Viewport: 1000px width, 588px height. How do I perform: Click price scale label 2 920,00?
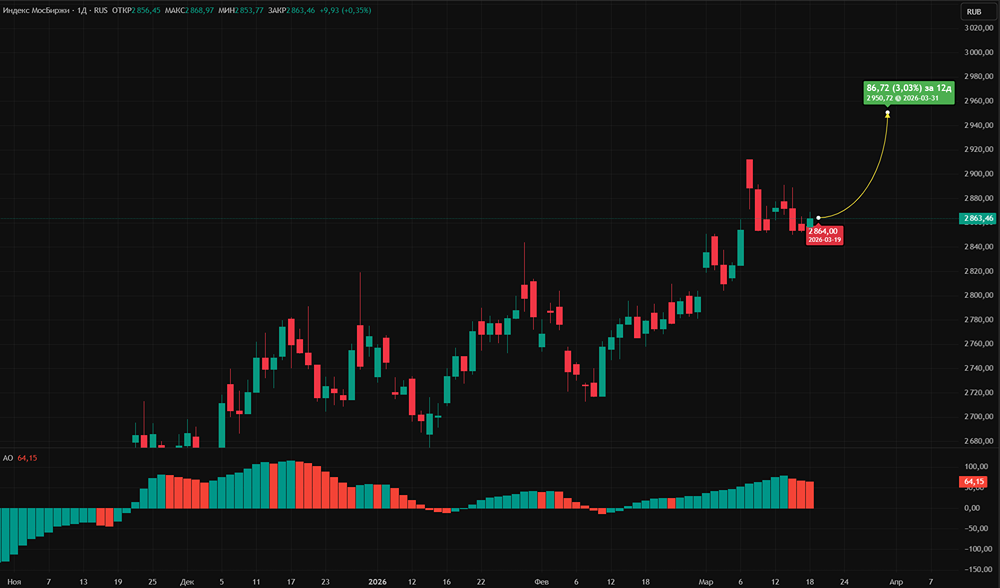pos(979,149)
